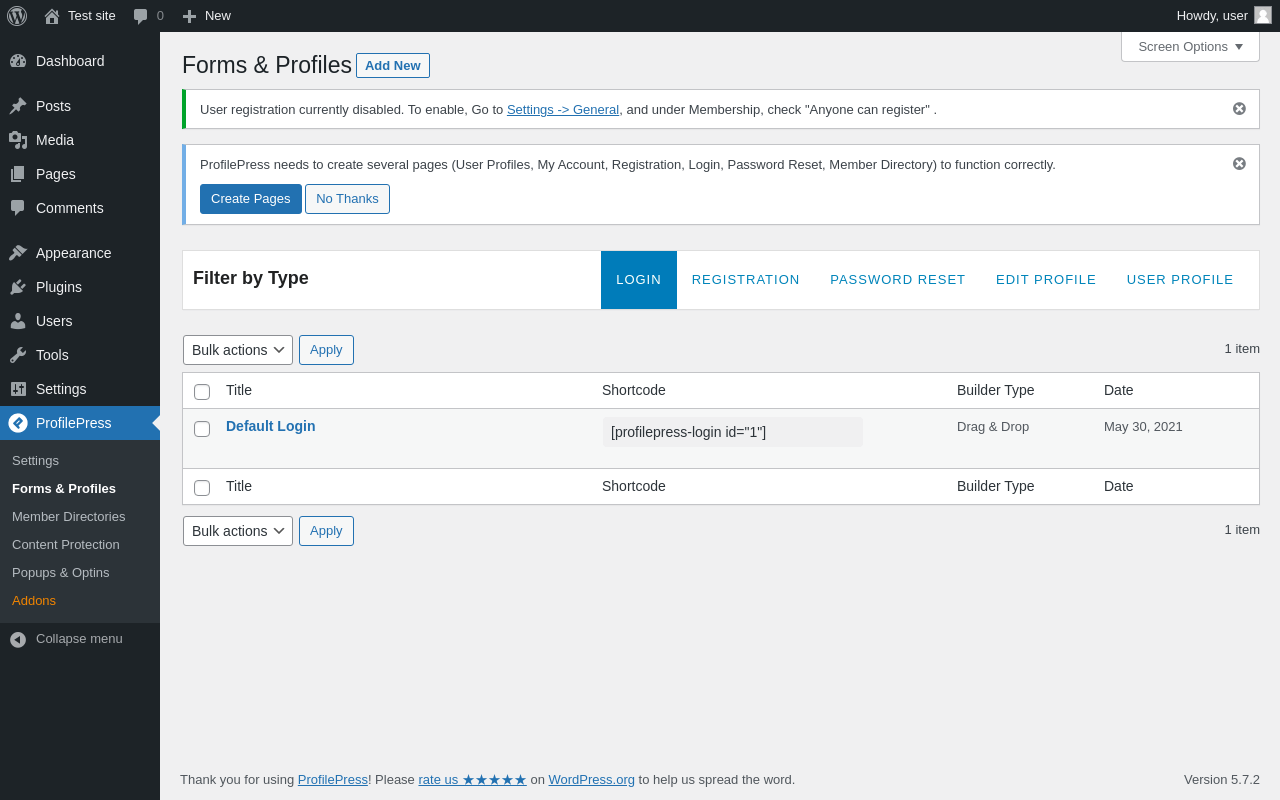Switch to the Edit Profile tab

pos(1046,280)
